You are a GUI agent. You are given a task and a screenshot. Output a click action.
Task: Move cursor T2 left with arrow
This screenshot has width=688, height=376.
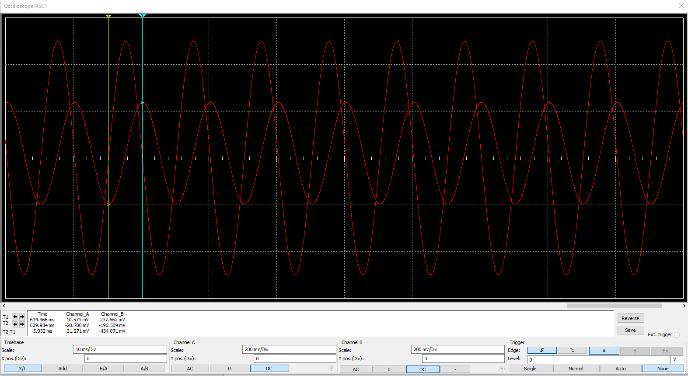coord(15,324)
